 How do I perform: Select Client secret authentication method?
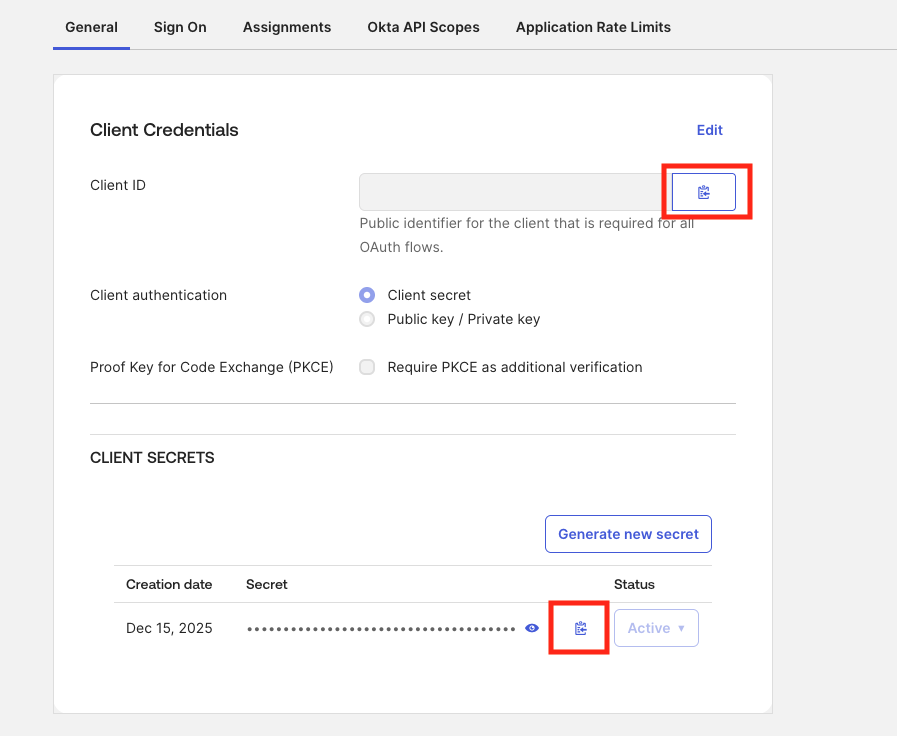367,295
